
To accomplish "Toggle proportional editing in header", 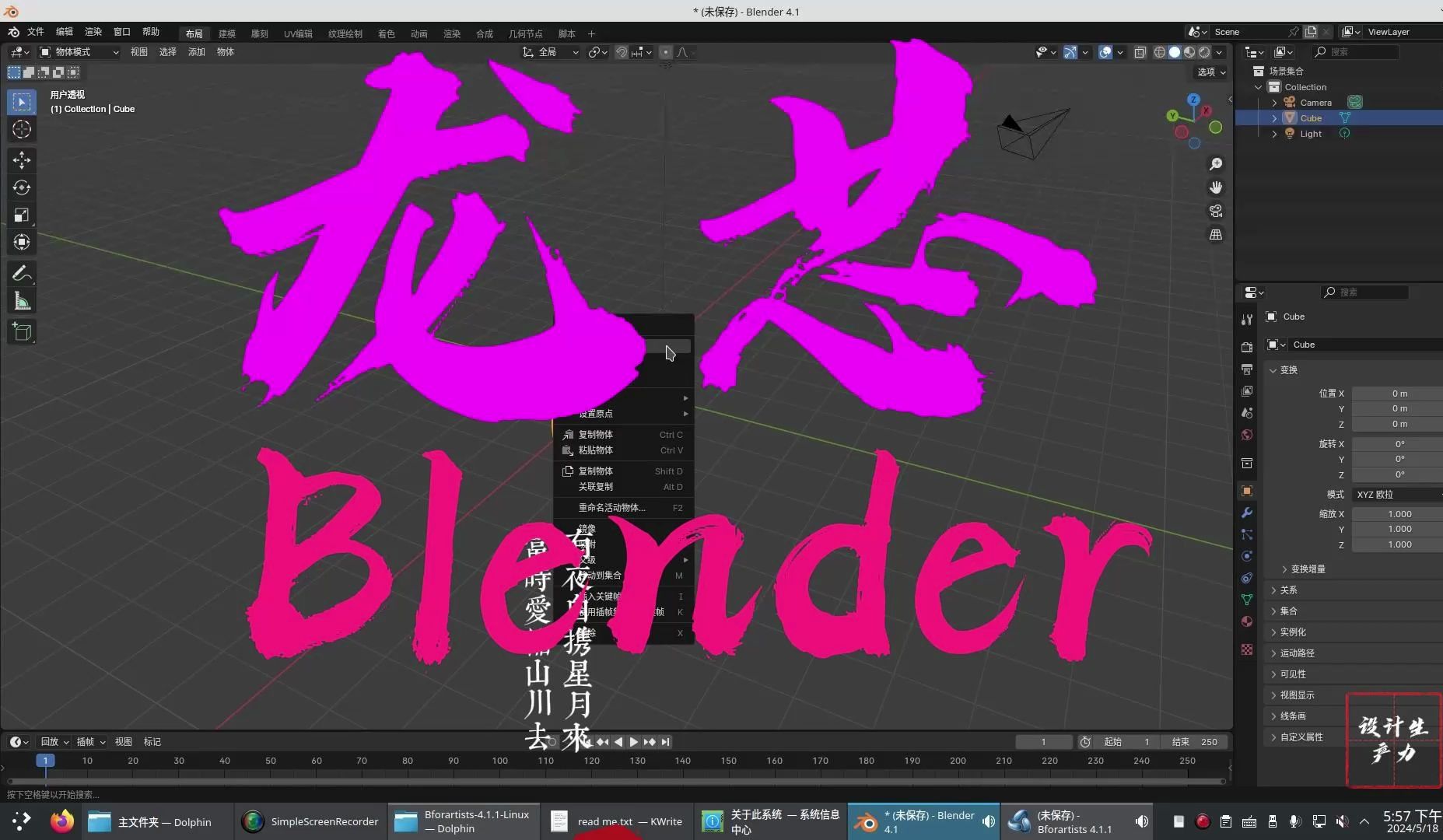I will coord(666,52).
